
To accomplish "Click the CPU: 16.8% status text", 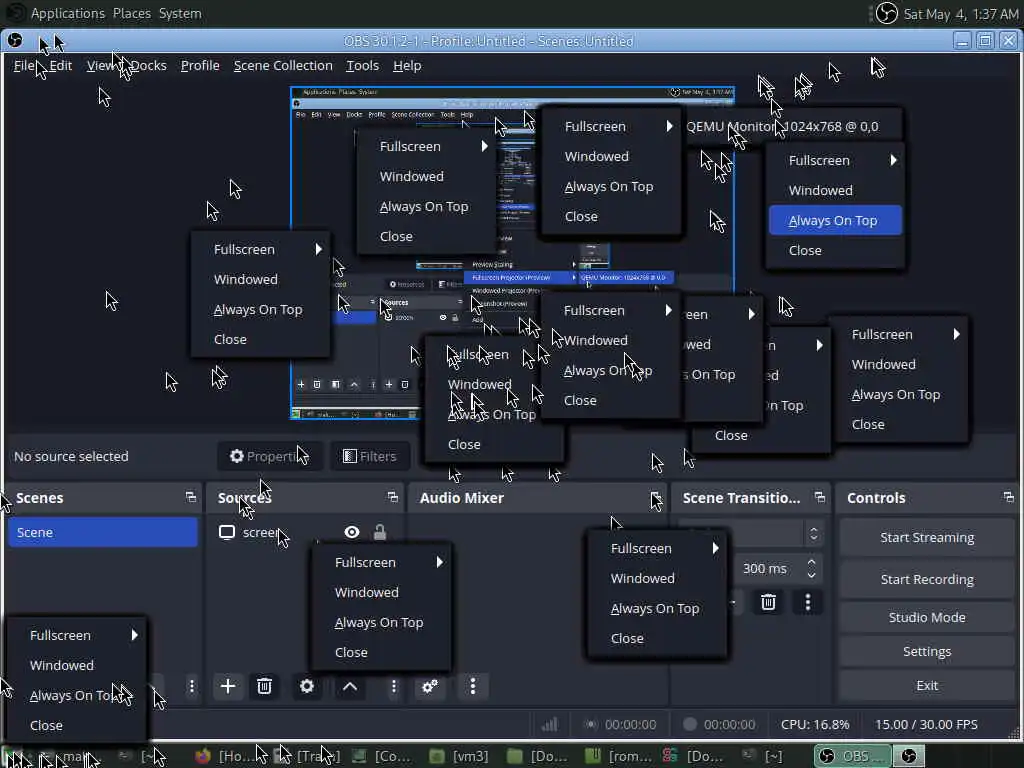I will pyautogui.click(x=815, y=724).
